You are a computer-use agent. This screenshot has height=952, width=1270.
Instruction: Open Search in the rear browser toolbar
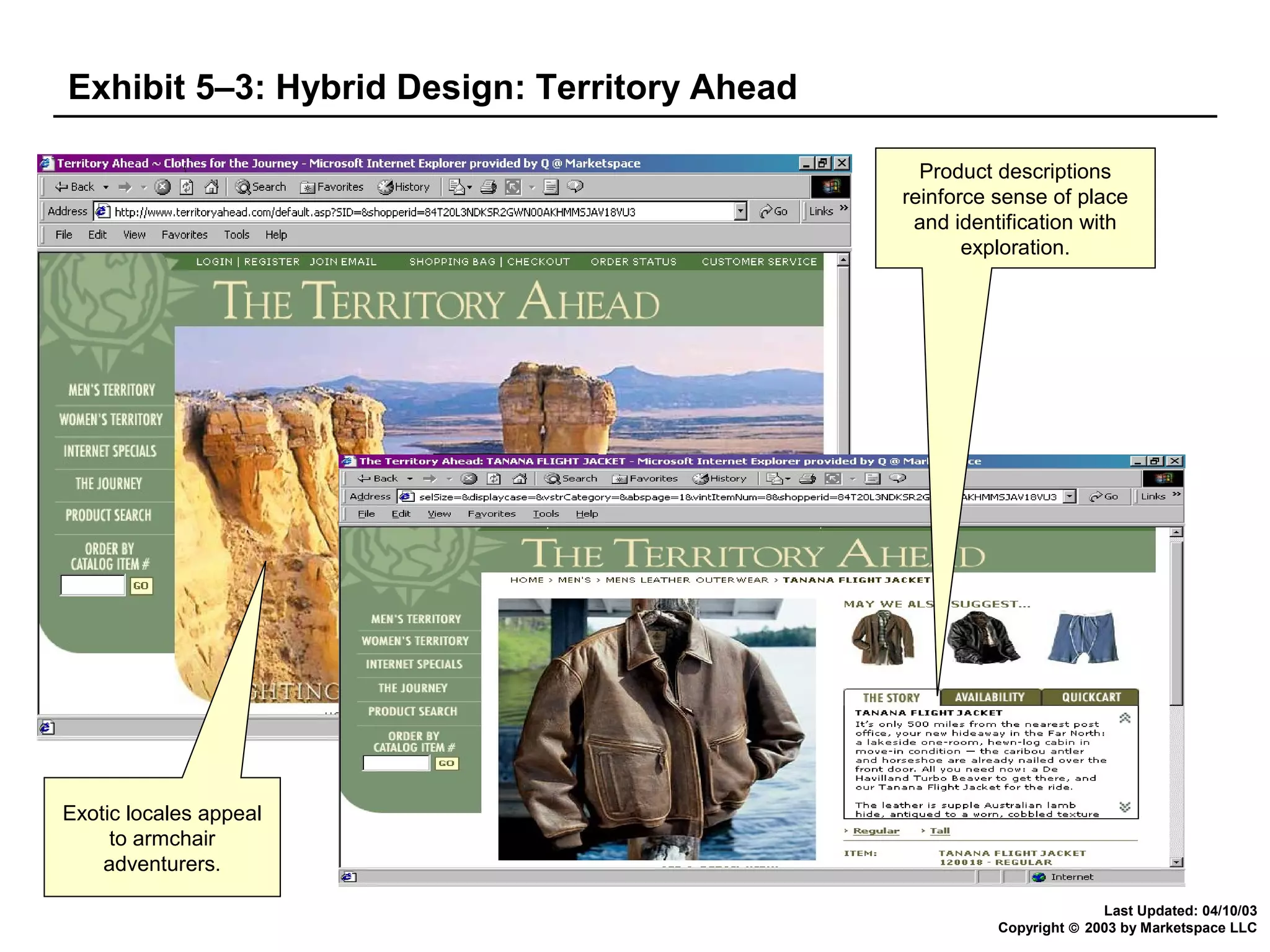[260, 187]
